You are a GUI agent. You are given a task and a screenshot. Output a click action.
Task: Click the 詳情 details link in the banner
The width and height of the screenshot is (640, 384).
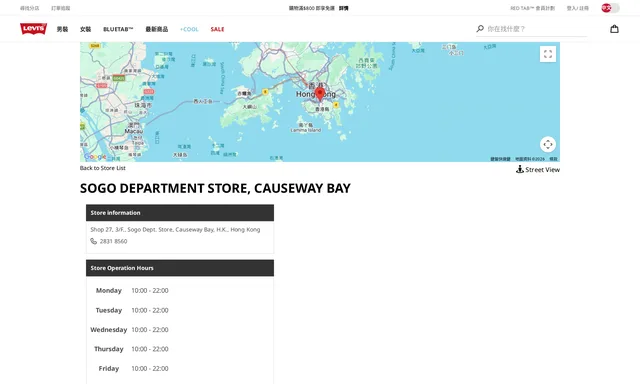(x=344, y=8)
